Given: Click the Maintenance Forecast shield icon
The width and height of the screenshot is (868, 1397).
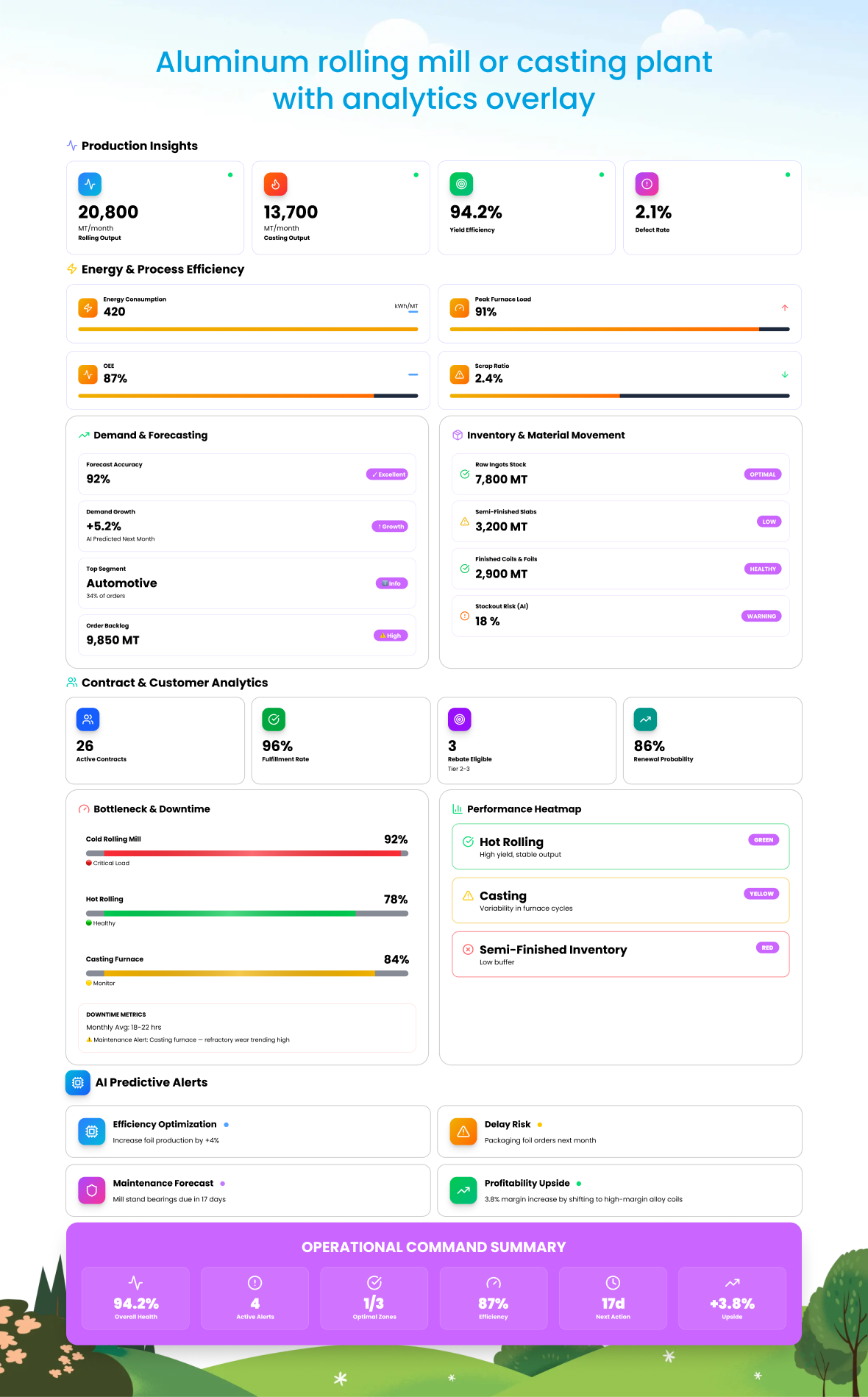Looking at the screenshot, I should [x=92, y=1190].
